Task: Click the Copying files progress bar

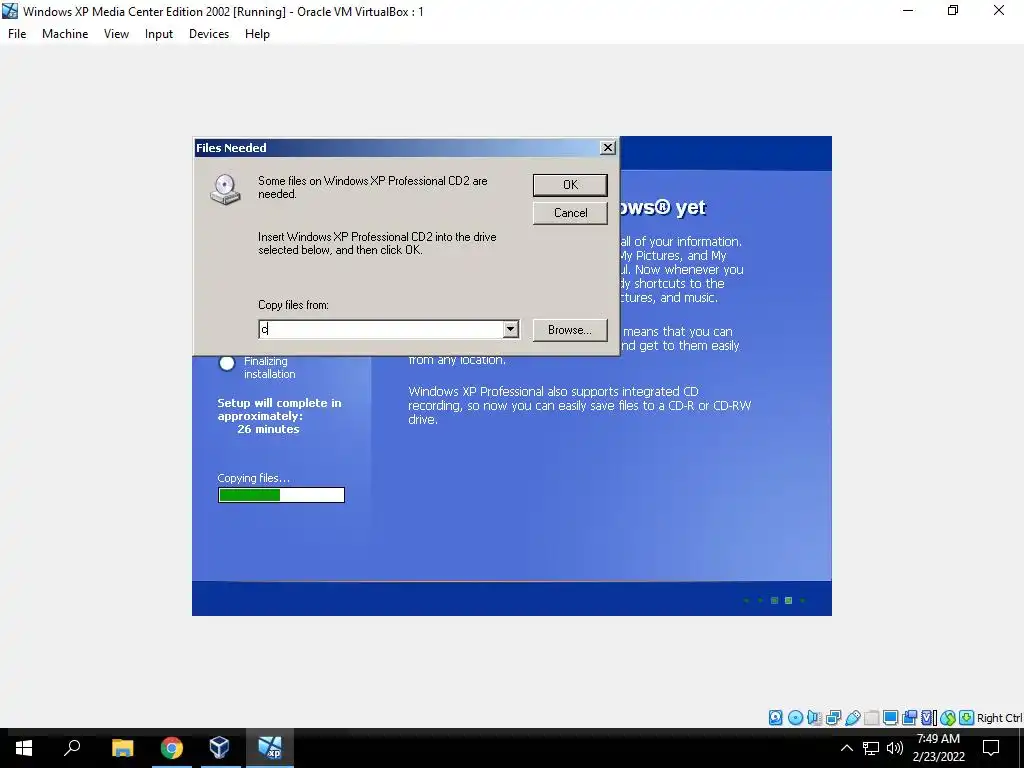Action: pos(281,495)
